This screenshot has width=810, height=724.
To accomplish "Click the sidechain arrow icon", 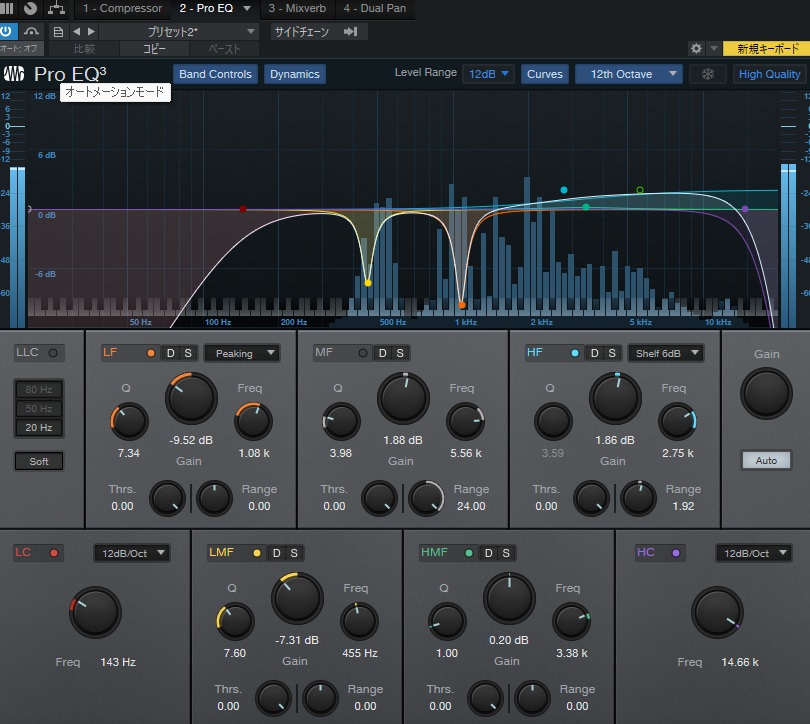I will (350, 32).
